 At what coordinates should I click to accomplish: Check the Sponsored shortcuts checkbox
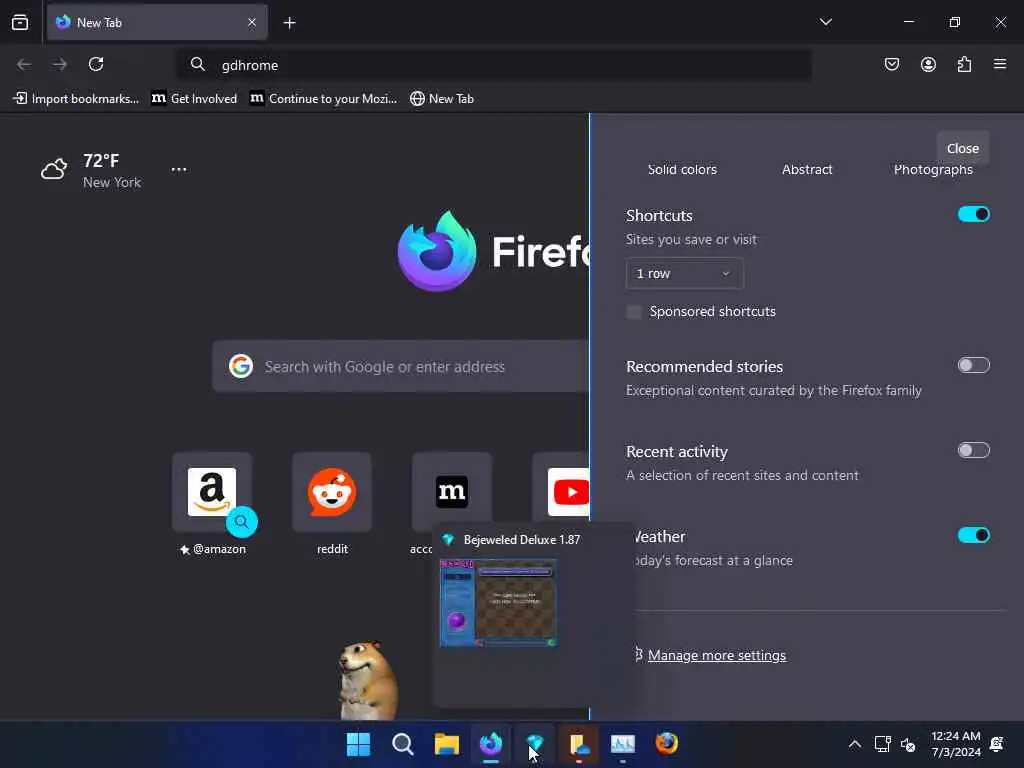point(633,312)
